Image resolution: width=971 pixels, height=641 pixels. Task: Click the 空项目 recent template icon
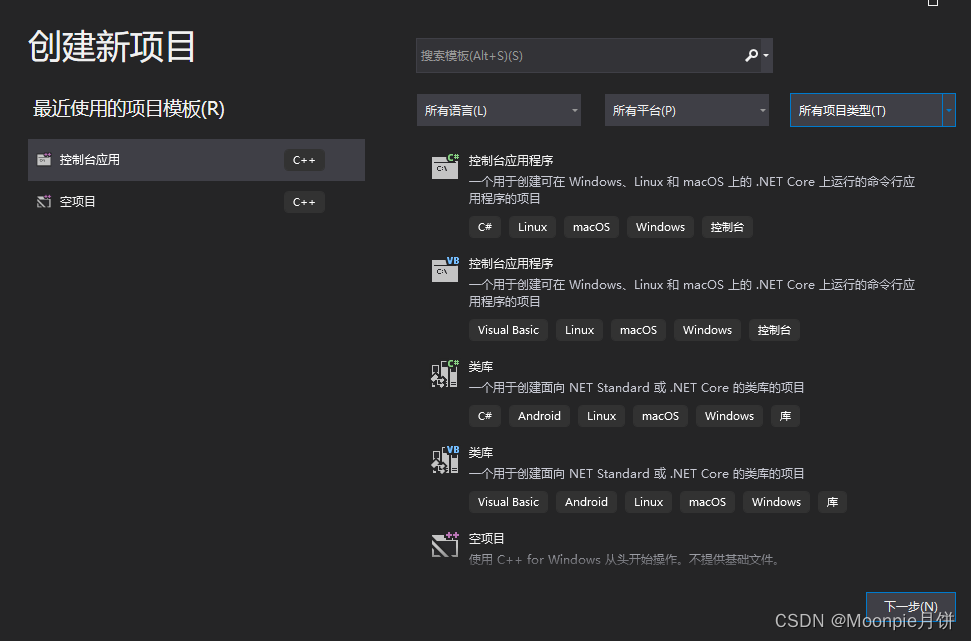[42, 201]
